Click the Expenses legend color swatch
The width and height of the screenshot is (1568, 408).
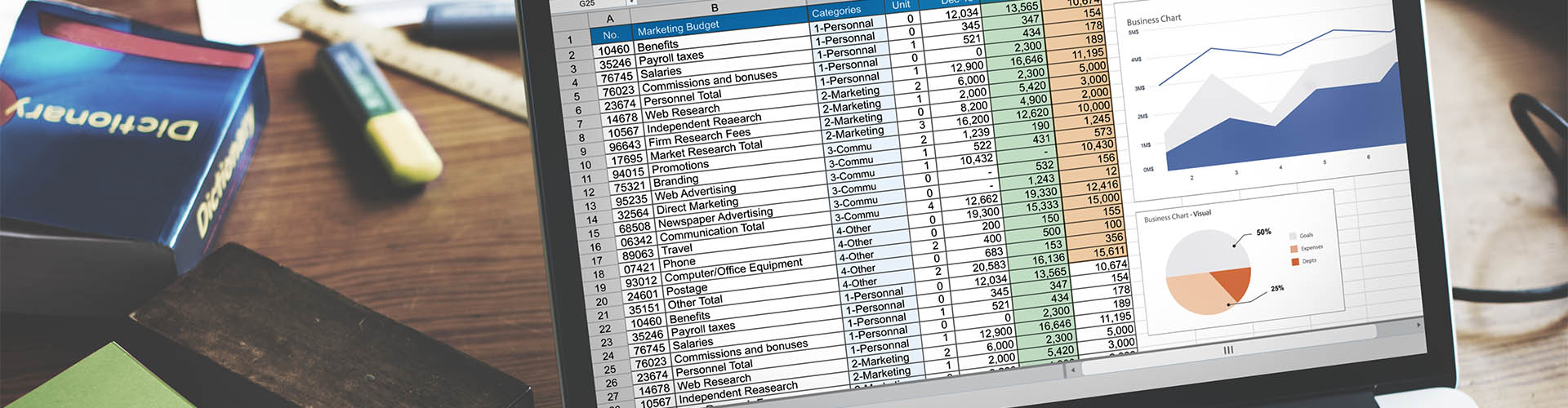pos(1294,249)
